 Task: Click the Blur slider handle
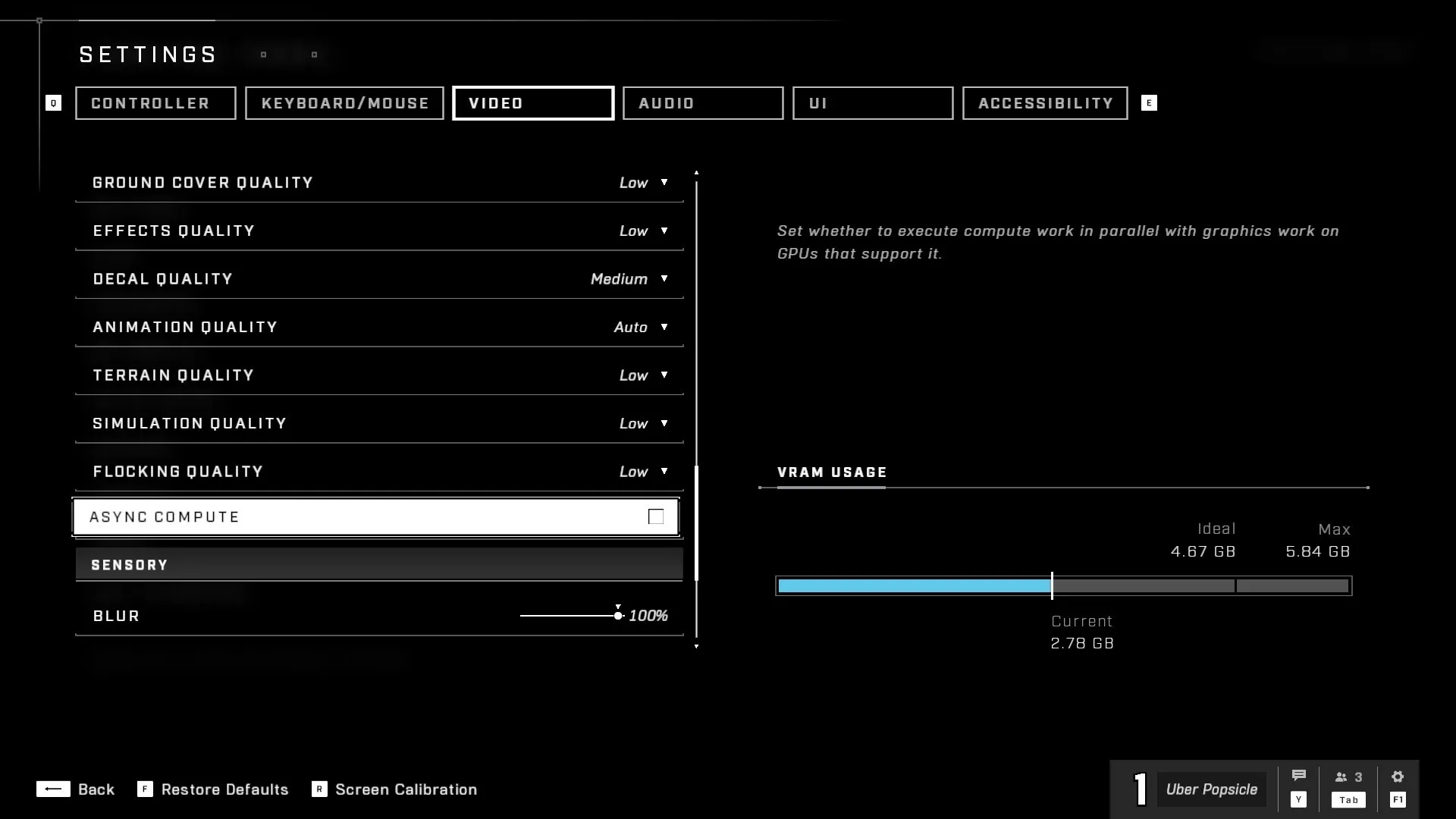click(x=618, y=616)
